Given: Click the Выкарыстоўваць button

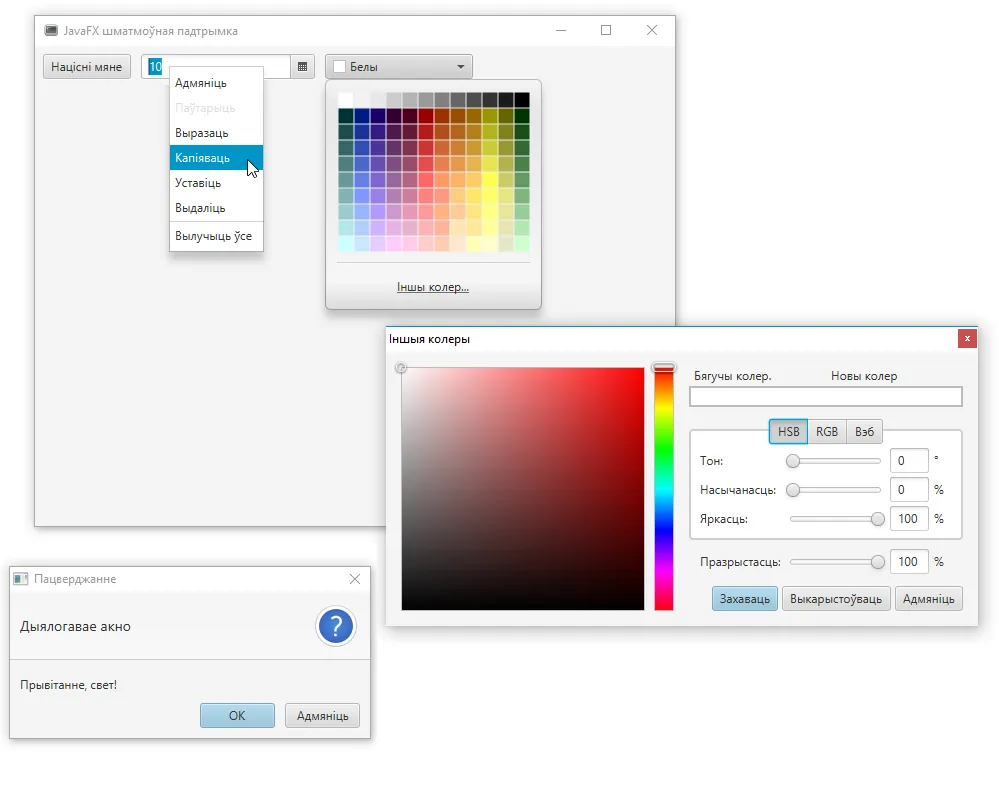Looking at the screenshot, I should click(836, 599).
